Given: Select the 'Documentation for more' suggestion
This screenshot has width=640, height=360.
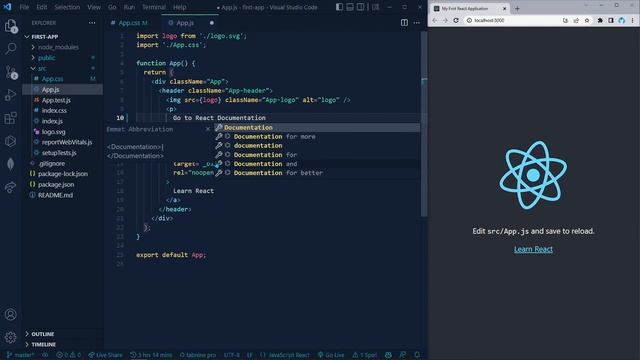Looking at the screenshot, I should 317,137.
